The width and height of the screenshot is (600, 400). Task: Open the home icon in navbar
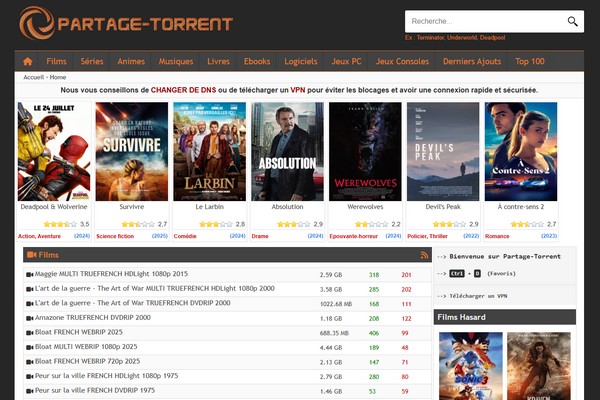[x=28, y=61]
